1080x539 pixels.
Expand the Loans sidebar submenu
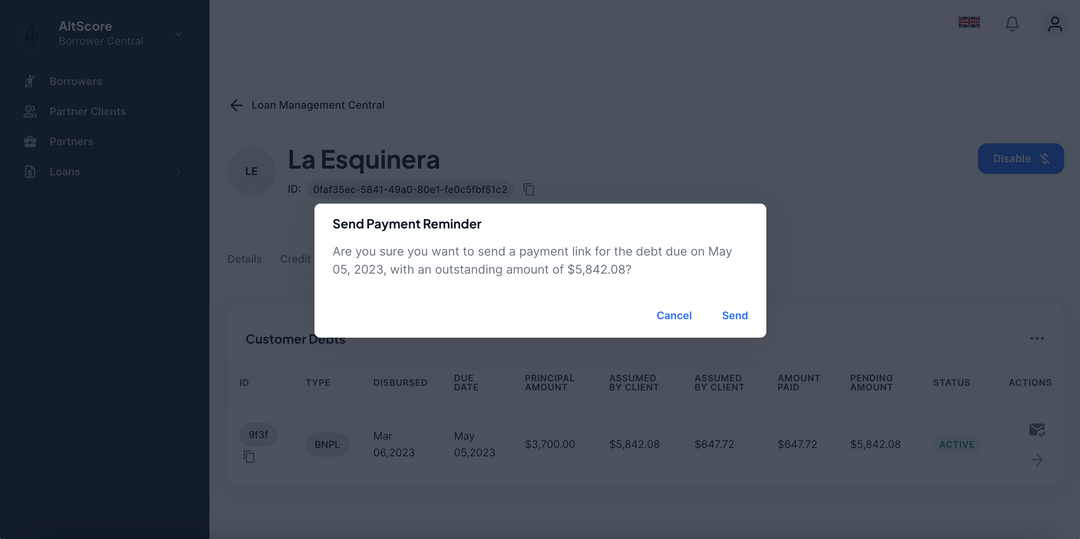[178, 172]
